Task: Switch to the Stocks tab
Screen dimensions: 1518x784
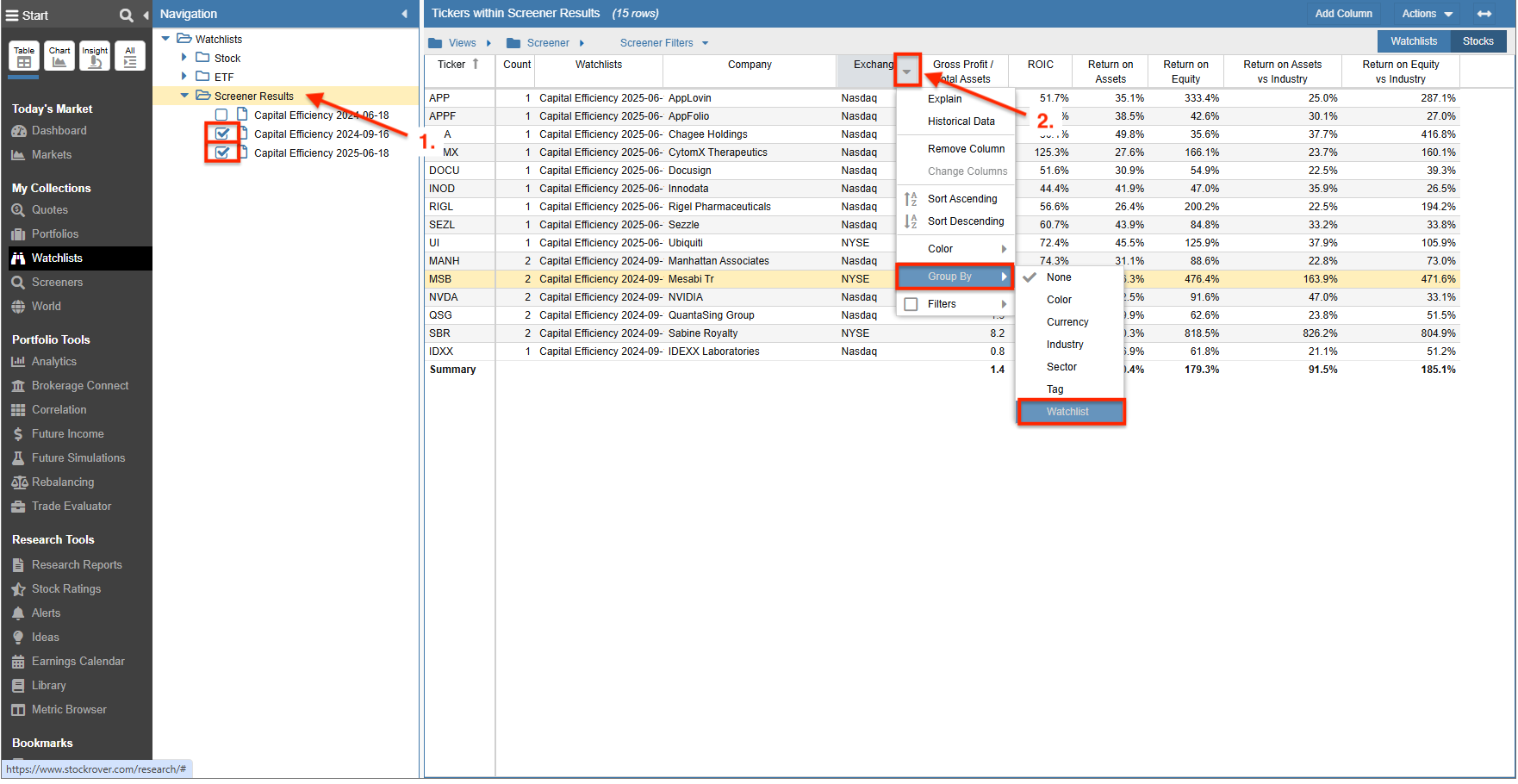Action: point(1478,41)
